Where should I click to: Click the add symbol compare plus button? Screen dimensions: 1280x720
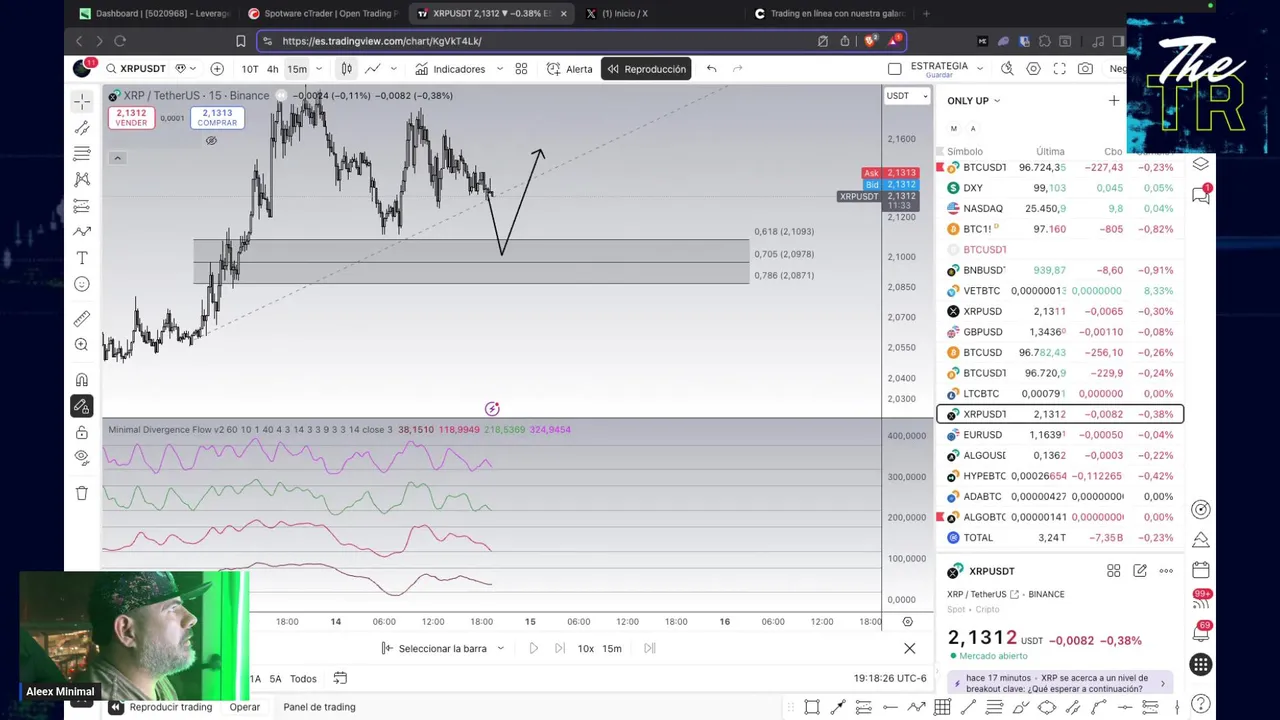(217, 69)
